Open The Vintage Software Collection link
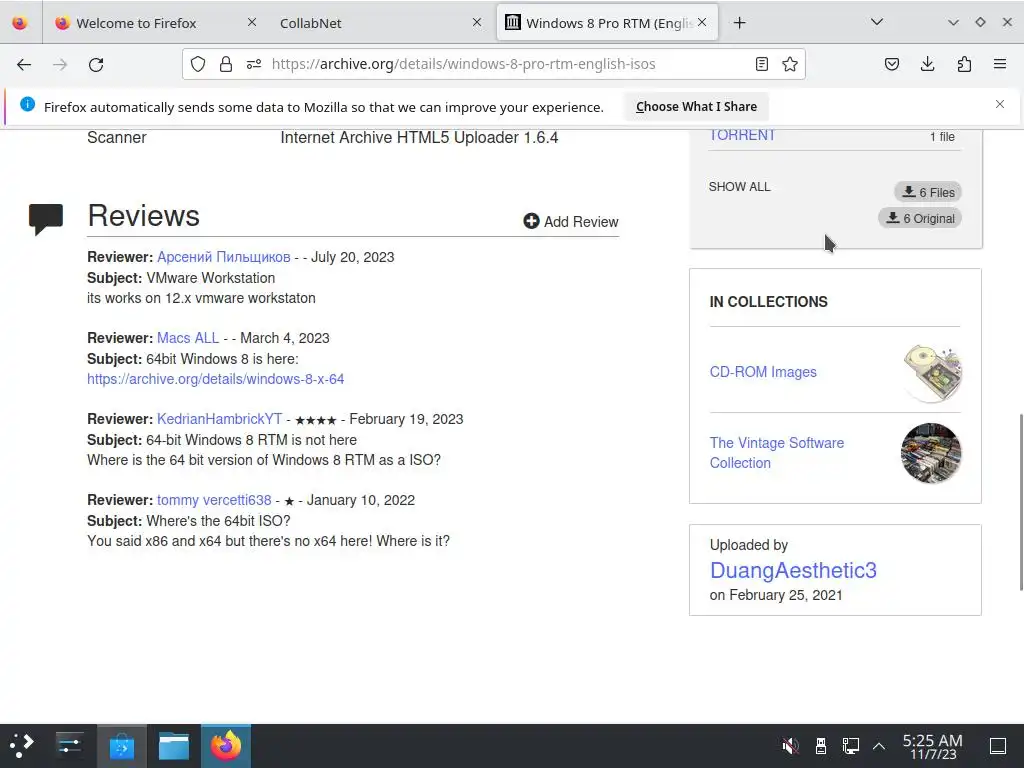This screenshot has width=1024, height=768. point(776,453)
